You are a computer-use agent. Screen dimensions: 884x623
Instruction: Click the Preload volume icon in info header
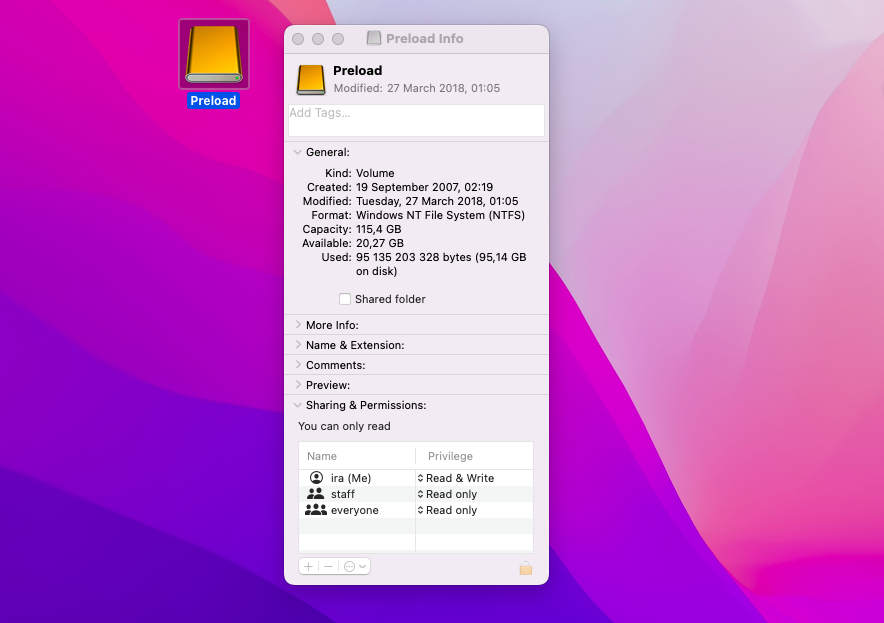(x=311, y=79)
